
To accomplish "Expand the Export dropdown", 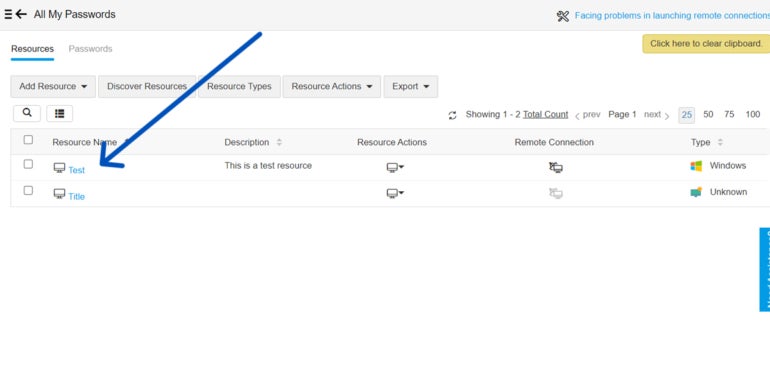I will [411, 86].
